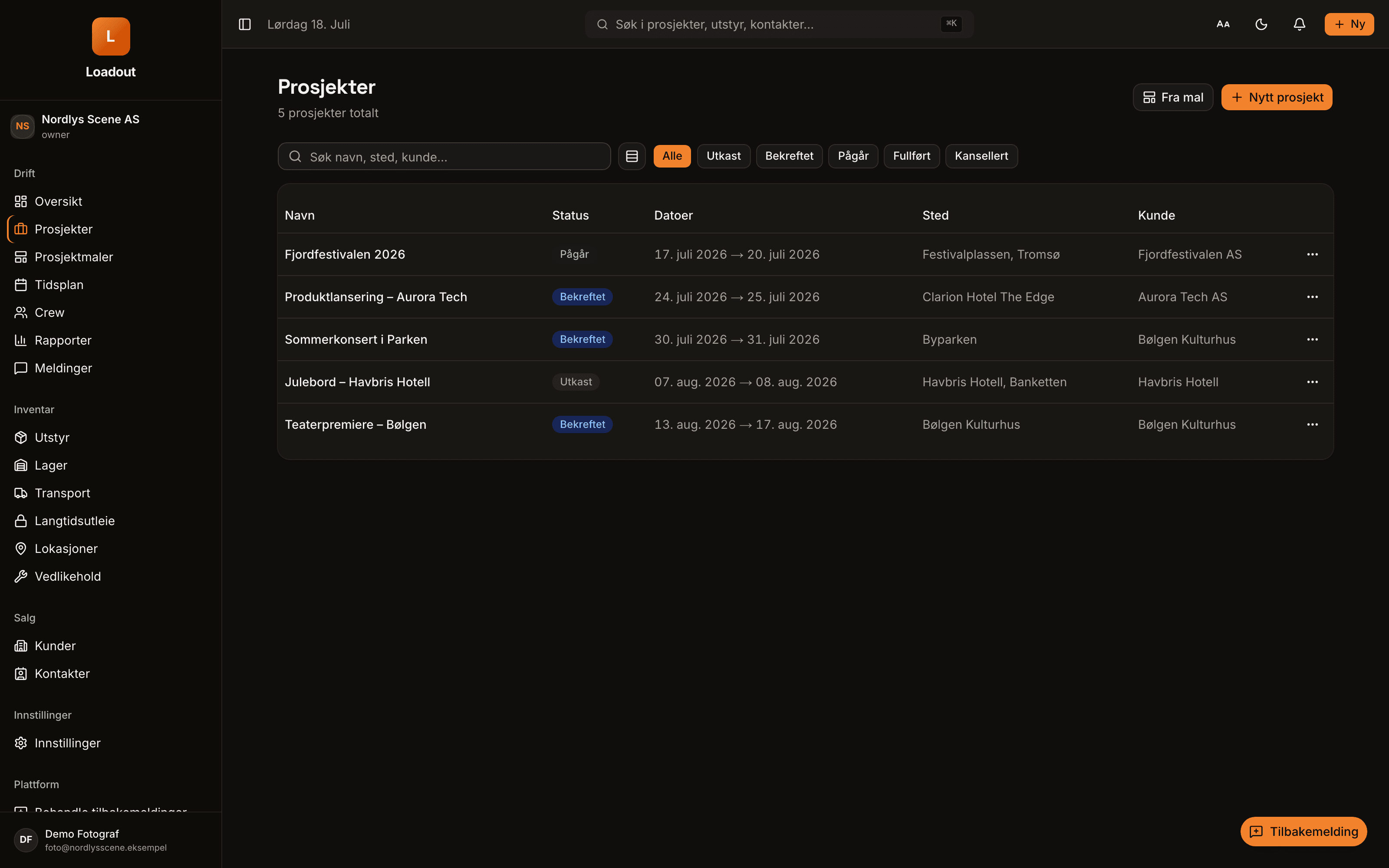This screenshot has width=1389, height=868.
Task: Click the Status column header
Action: 570,215
